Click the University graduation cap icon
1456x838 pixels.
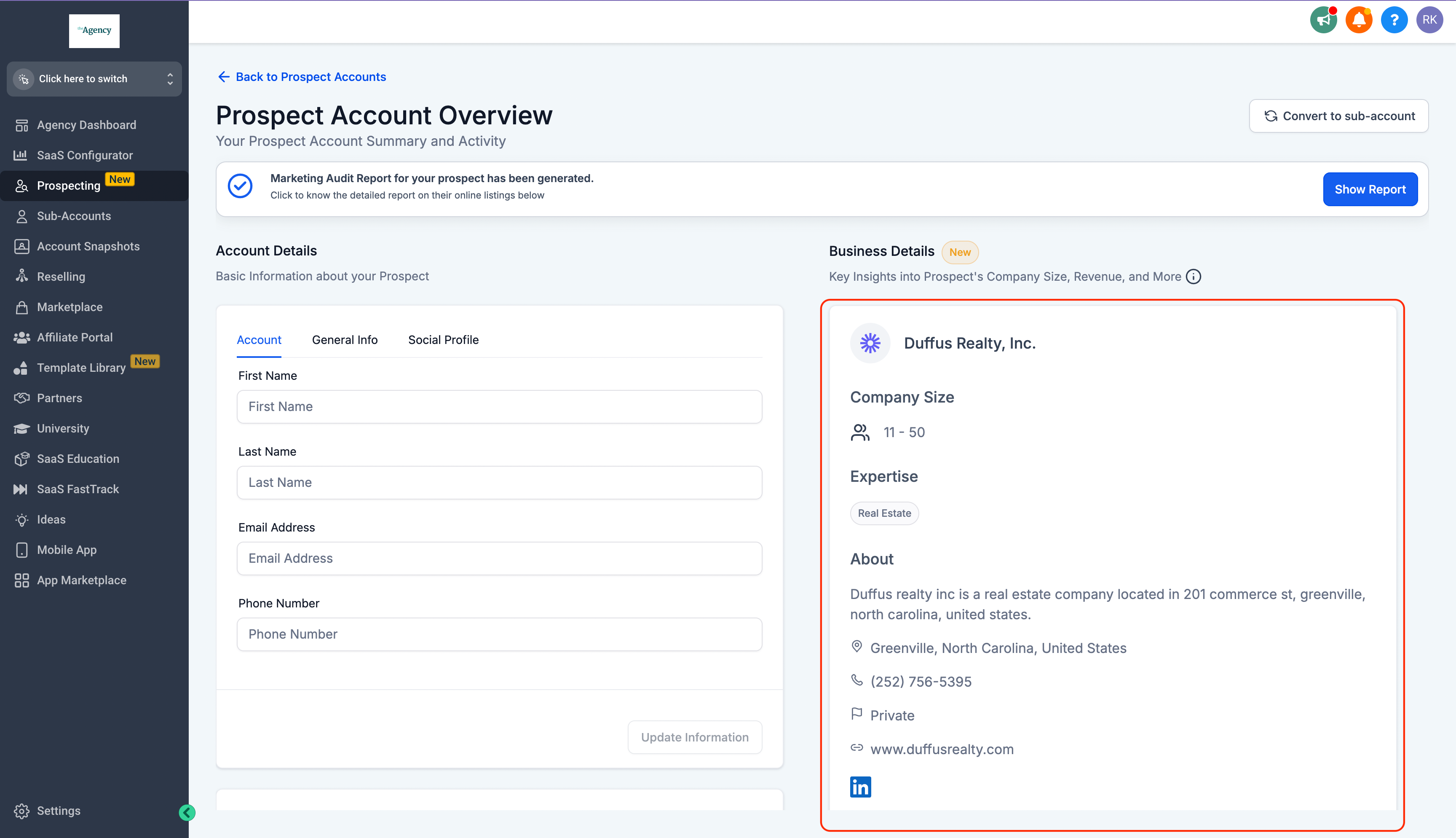[22, 428]
